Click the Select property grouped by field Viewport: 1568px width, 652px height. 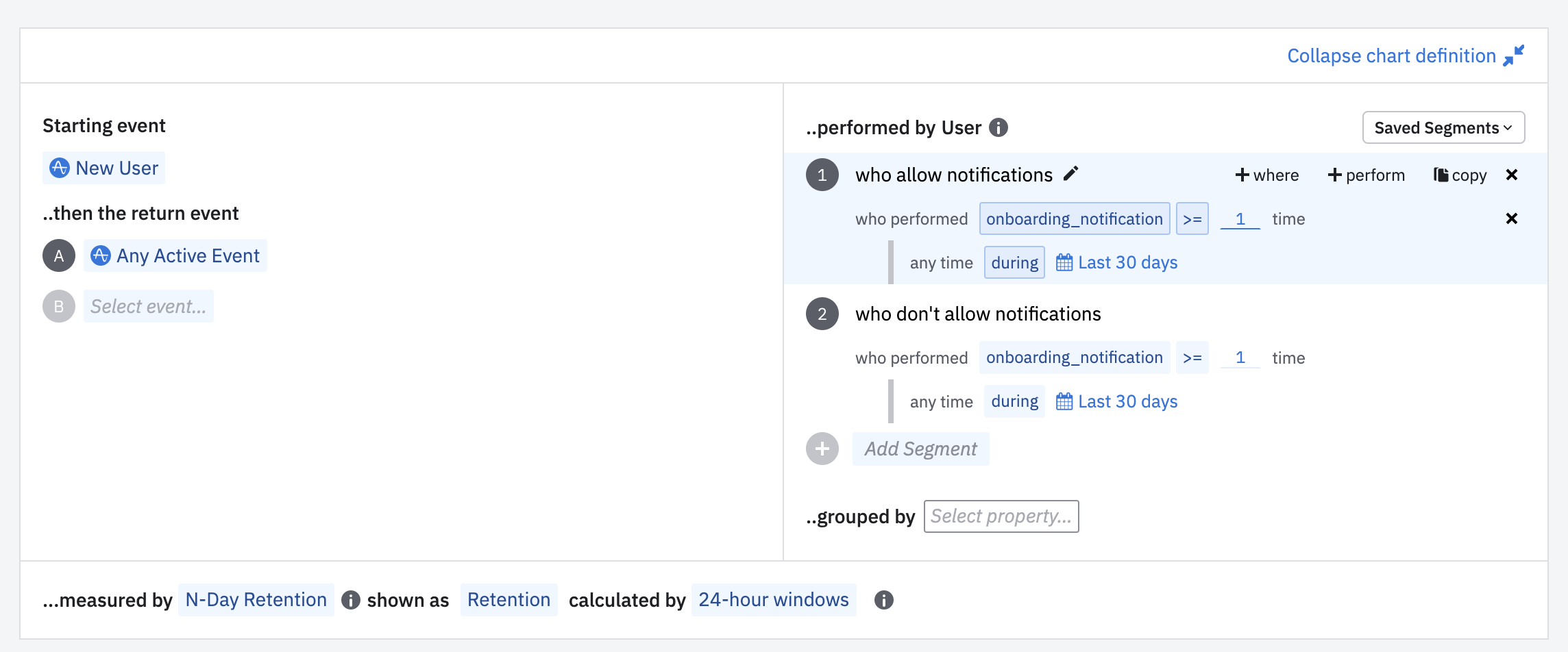1001,516
